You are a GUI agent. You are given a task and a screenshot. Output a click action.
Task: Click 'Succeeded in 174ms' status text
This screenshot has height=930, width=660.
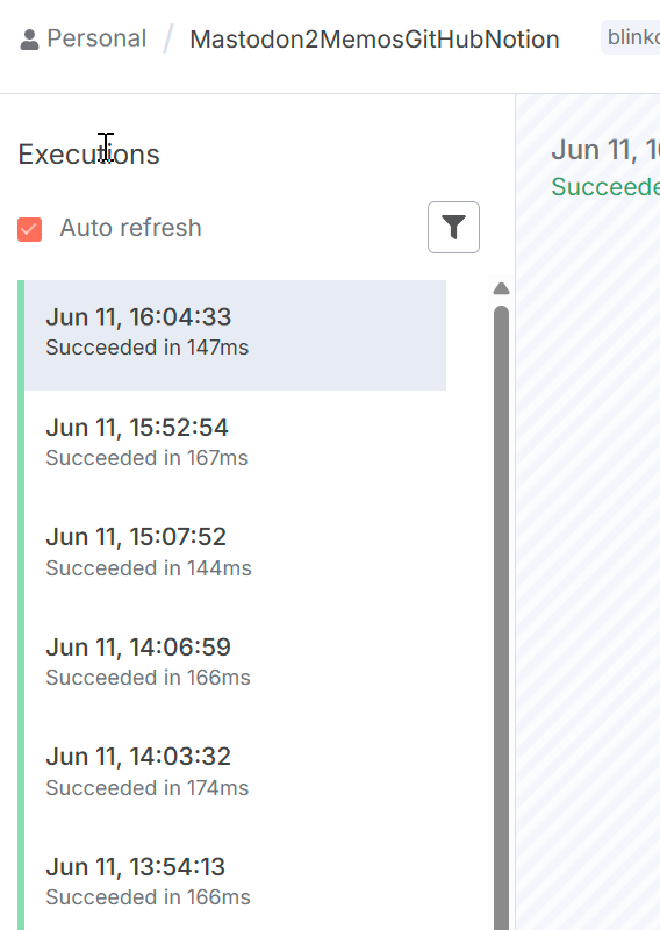[x=147, y=788]
